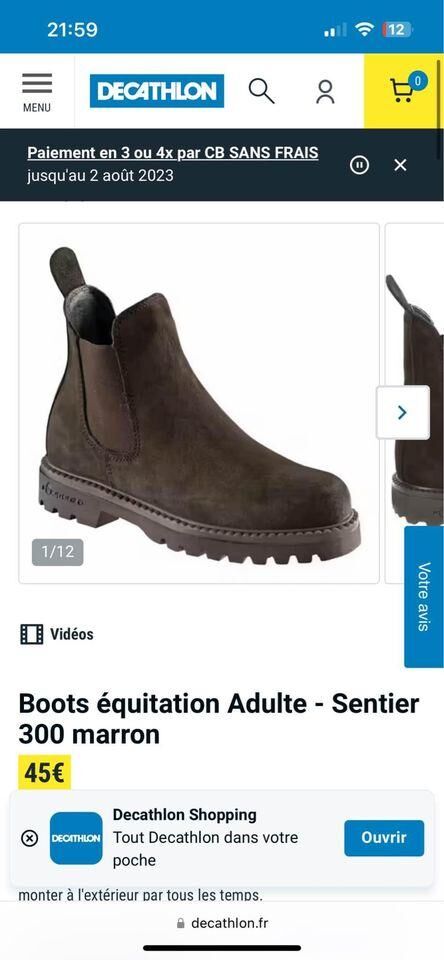The image size is (444, 960).
Task: Tap the main brown boot photo
Action: [199, 403]
